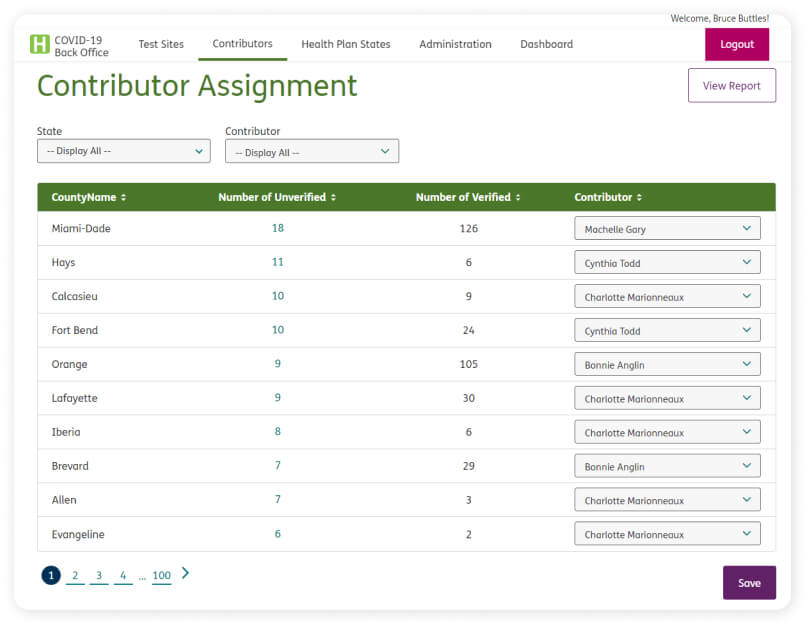
Task: Open contributor dropdown for Evangeline row
Action: pyautogui.click(x=667, y=534)
